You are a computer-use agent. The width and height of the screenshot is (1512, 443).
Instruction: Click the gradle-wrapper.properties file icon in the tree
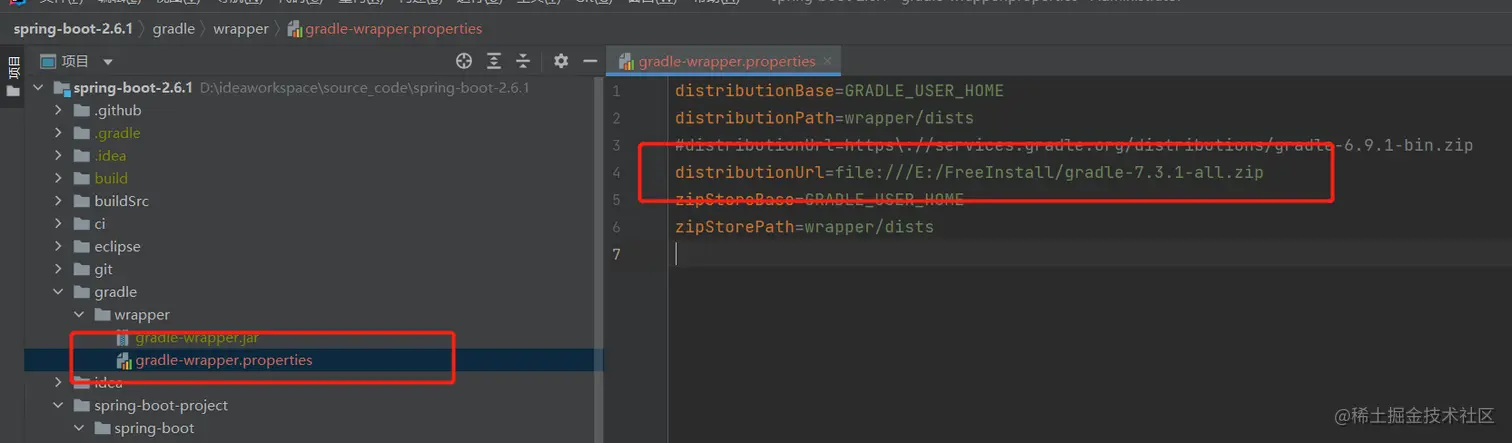coord(124,360)
